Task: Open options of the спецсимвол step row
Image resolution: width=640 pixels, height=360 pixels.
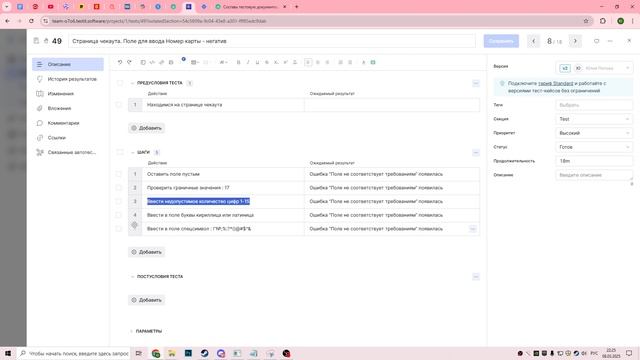Action: 473,229
